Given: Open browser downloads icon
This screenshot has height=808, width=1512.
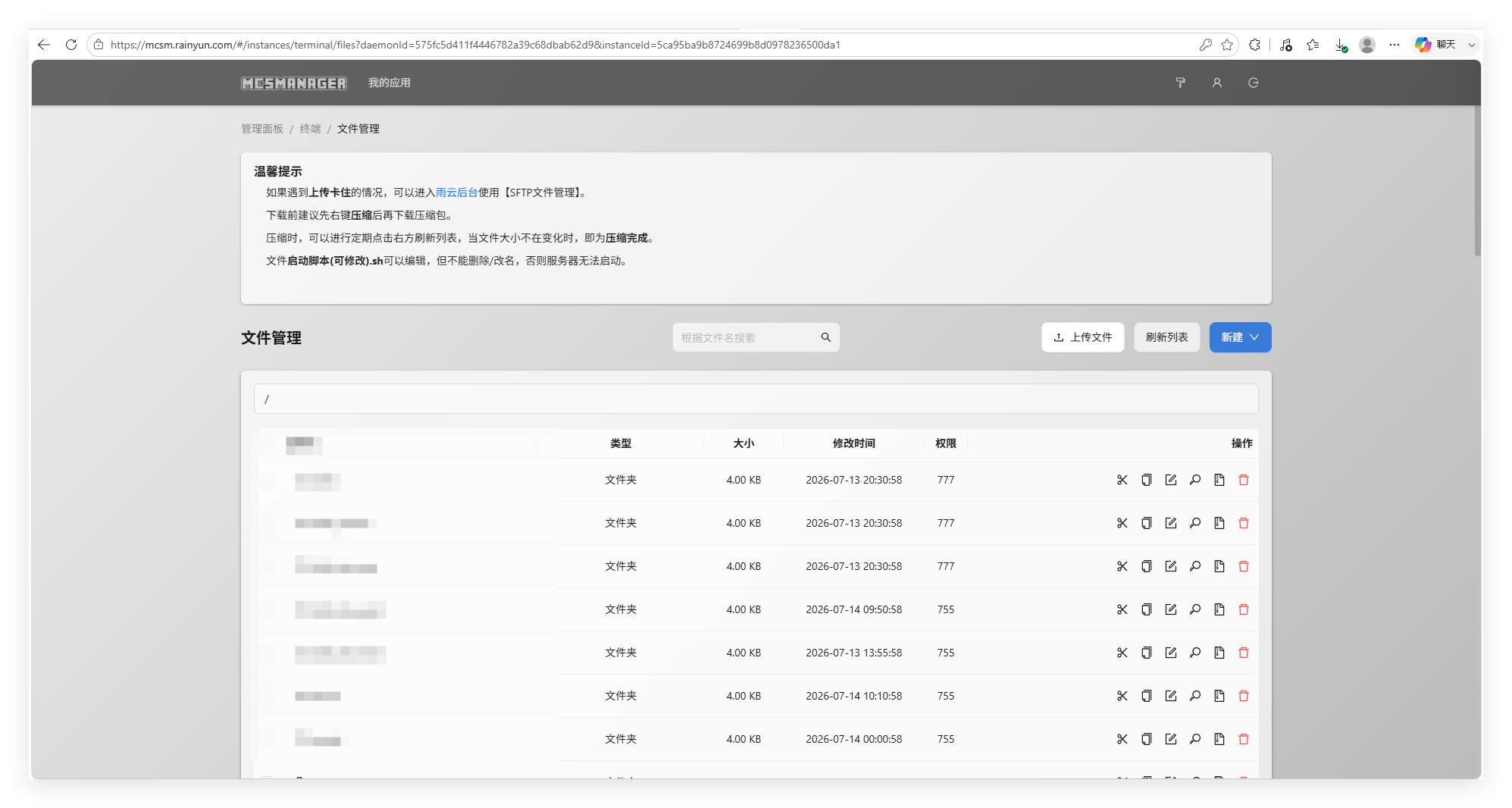Looking at the screenshot, I should tap(1341, 45).
